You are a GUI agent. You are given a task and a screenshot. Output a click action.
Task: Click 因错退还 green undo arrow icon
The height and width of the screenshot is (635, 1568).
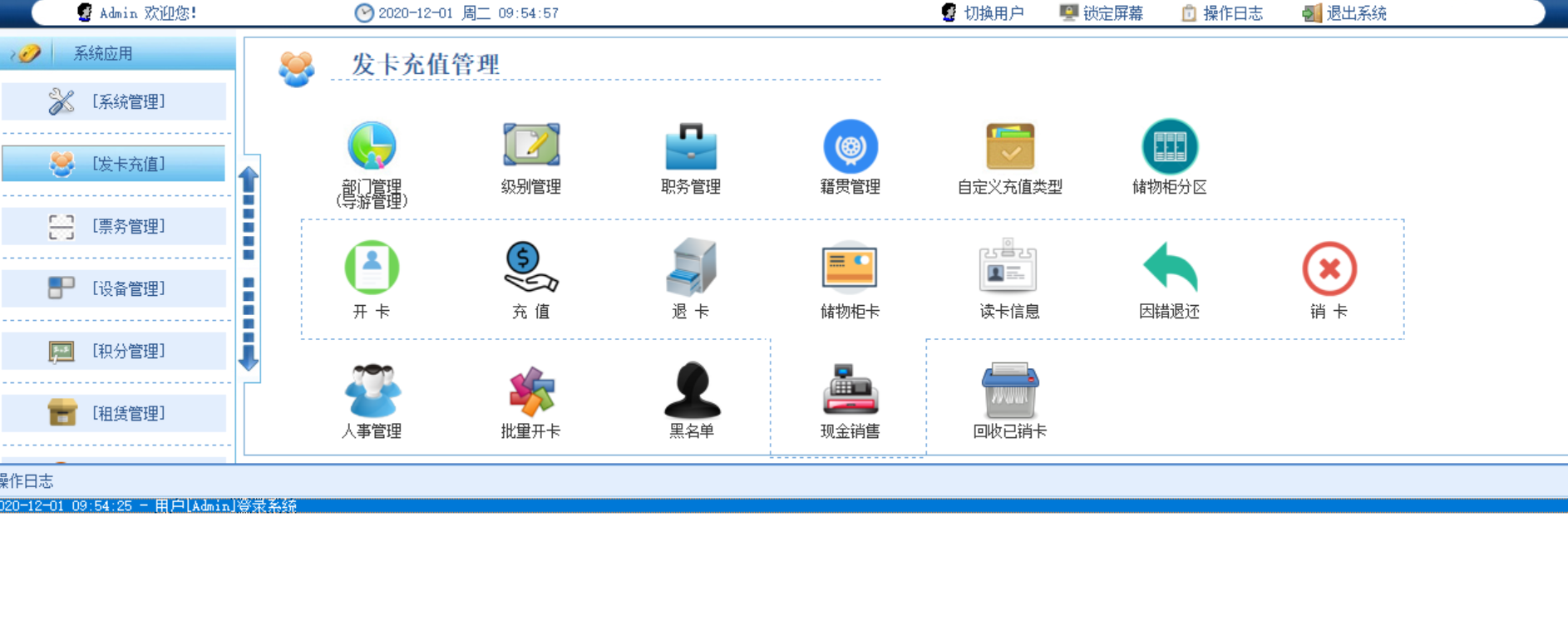click(1170, 267)
